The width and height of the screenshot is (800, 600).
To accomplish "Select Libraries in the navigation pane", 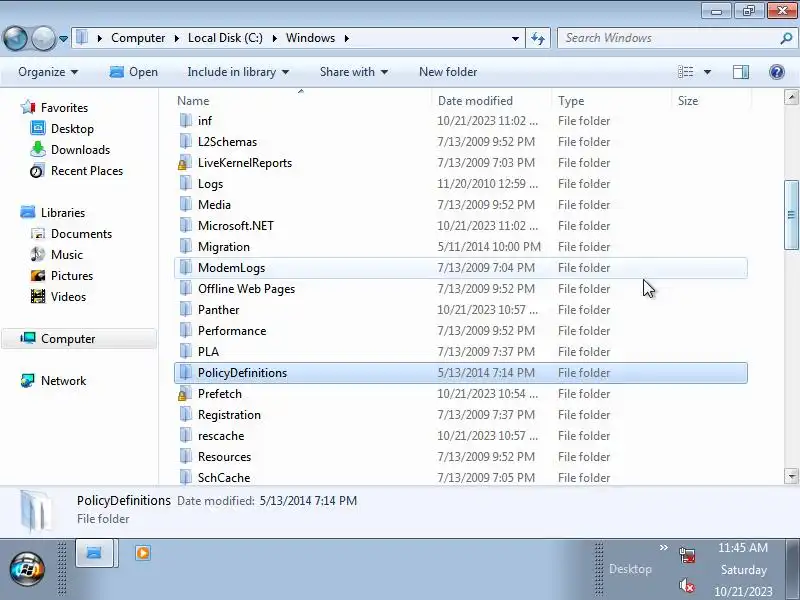I will (63, 213).
